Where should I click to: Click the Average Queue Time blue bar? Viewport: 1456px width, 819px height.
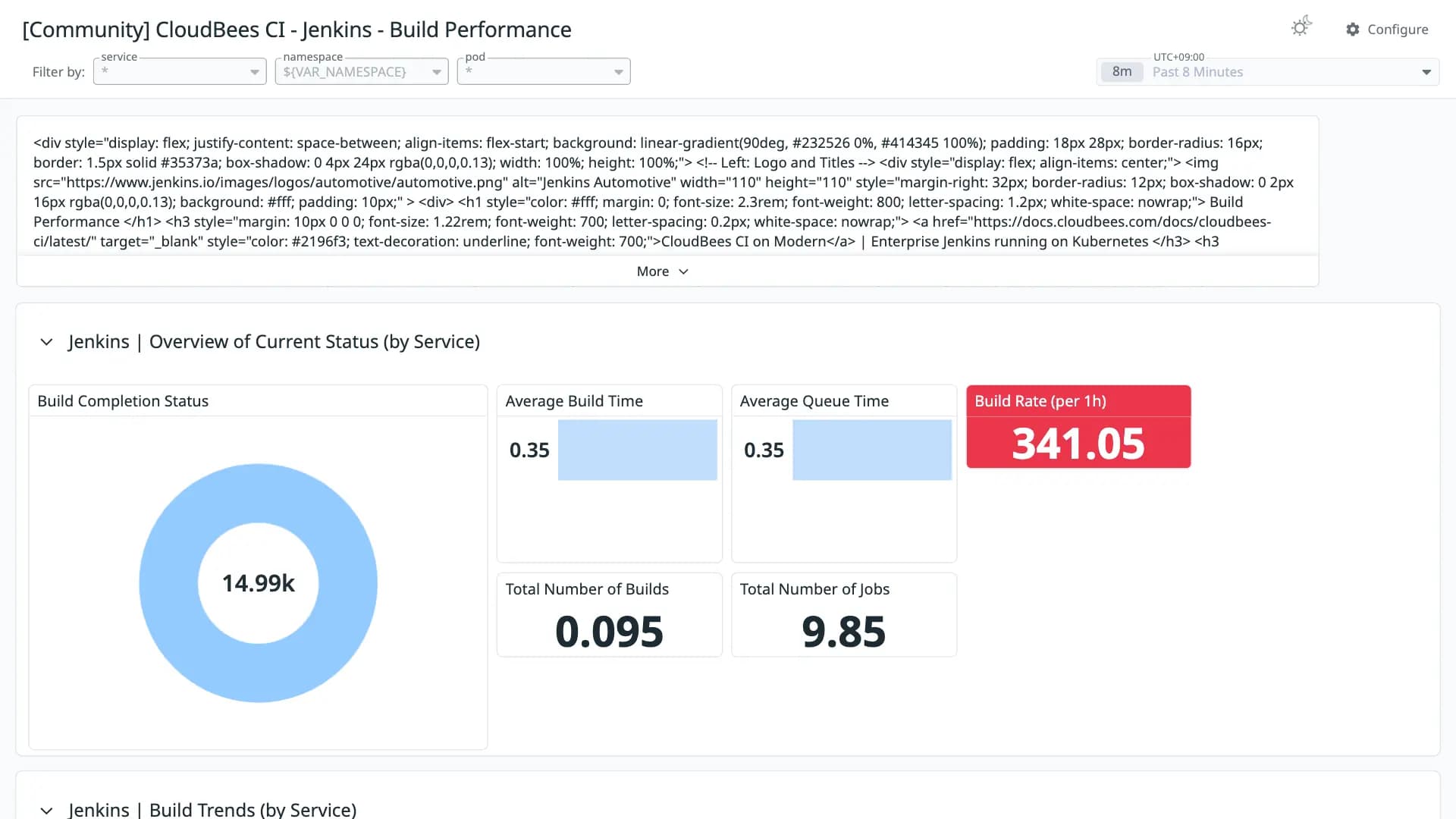click(x=872, y=450)
